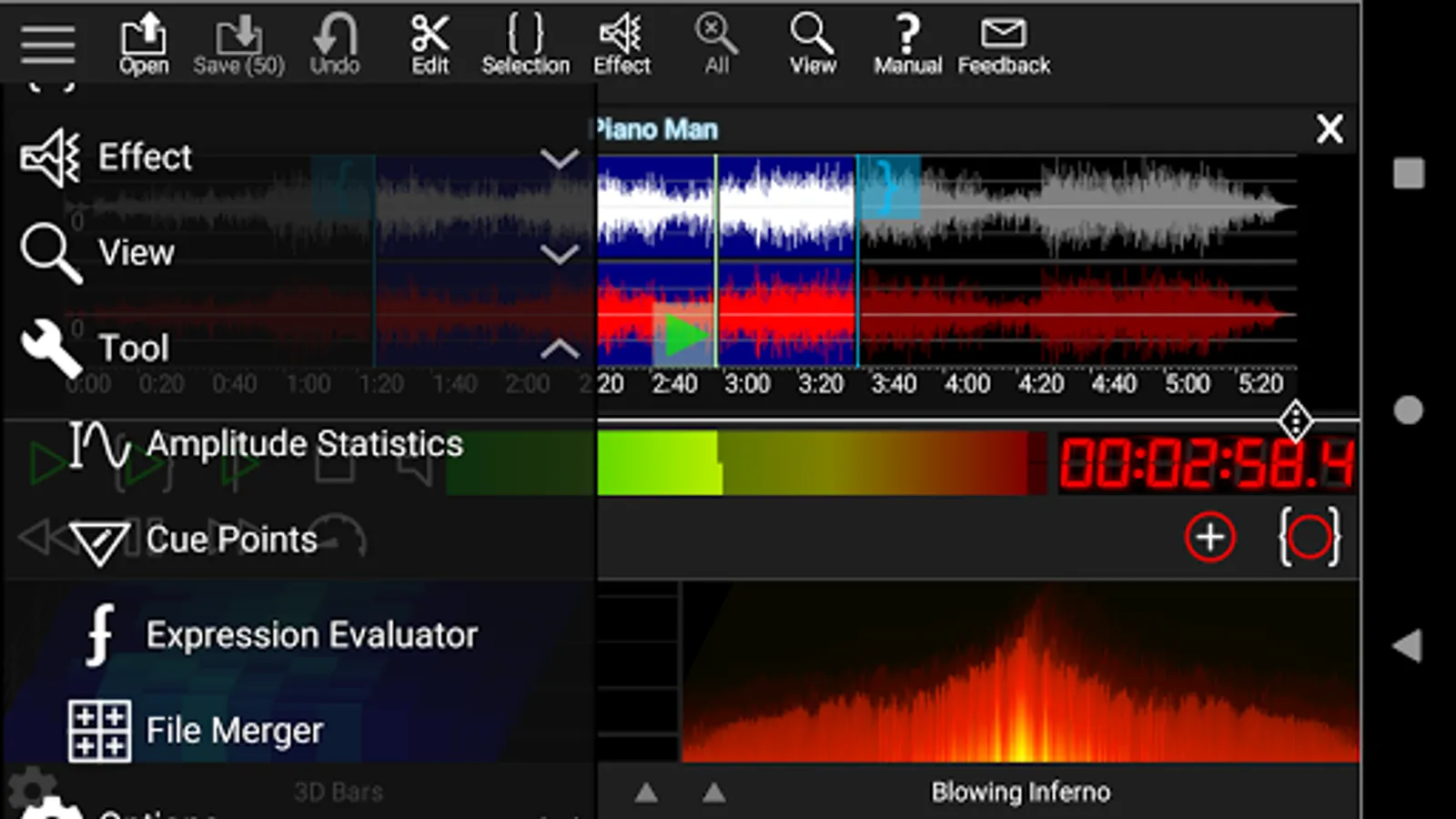Select Cue Points menu entry
The width and height of the screenshot is (1456, 819).
tap(231, 540)
